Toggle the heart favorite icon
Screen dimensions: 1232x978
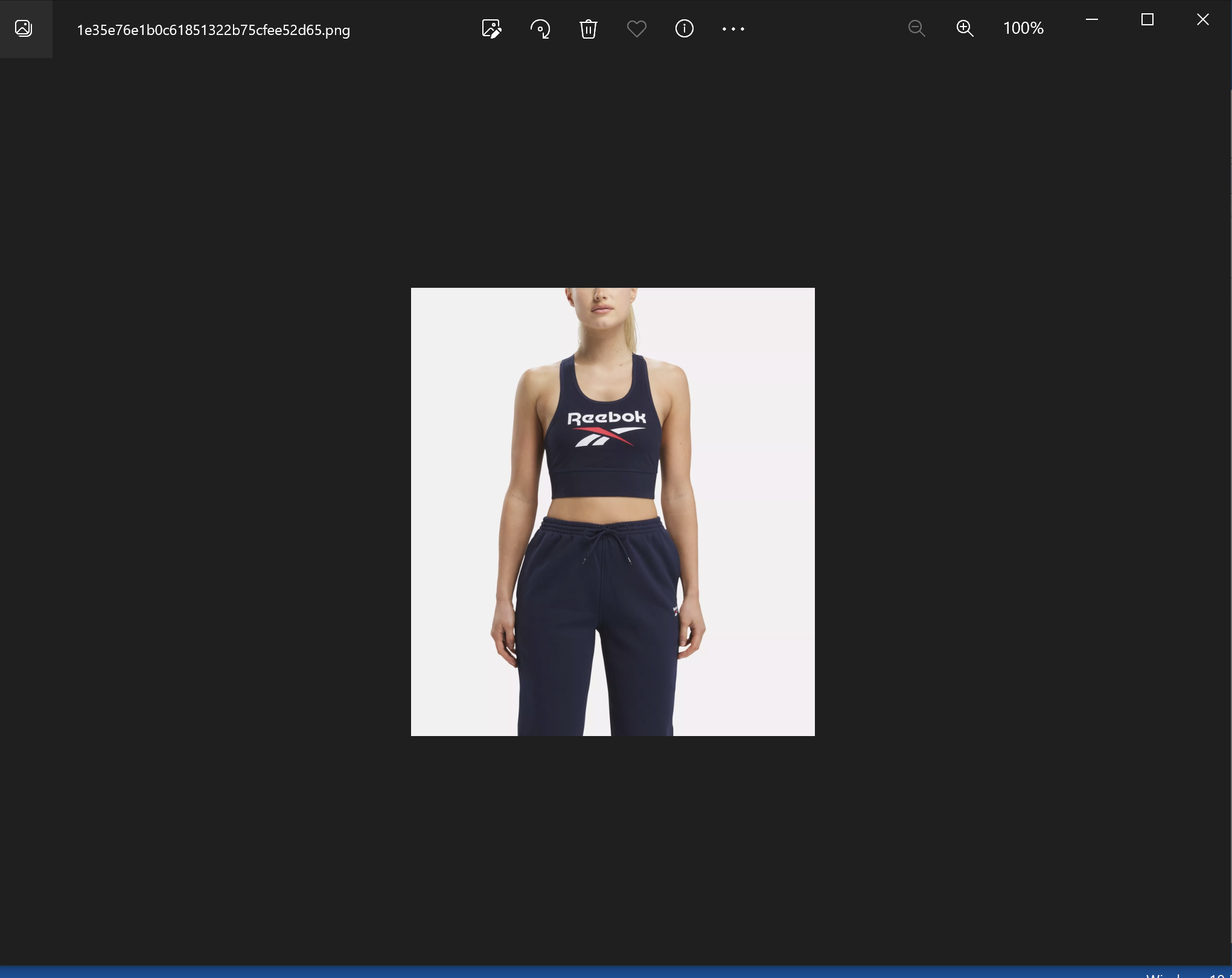pos(636,28)
